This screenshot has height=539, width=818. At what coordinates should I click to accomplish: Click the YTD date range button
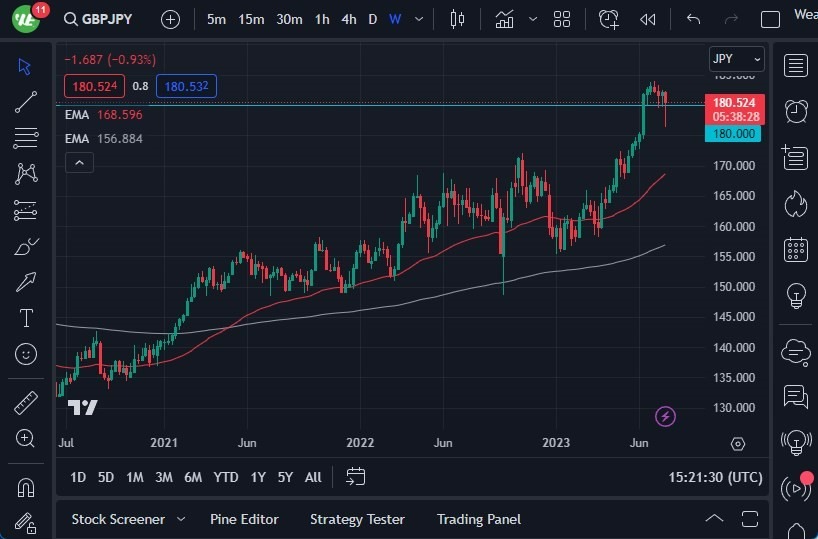click(226, 477)
